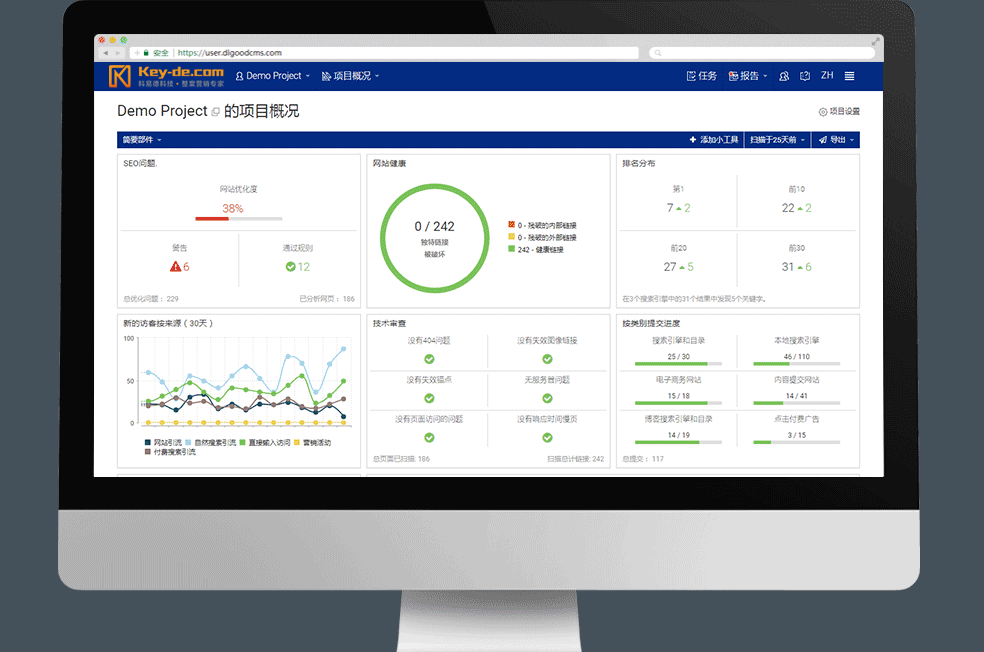Click the 扫描总计链接: 242 text
Image resolution: width=984 pixels, height=652 pixels.
575,459
